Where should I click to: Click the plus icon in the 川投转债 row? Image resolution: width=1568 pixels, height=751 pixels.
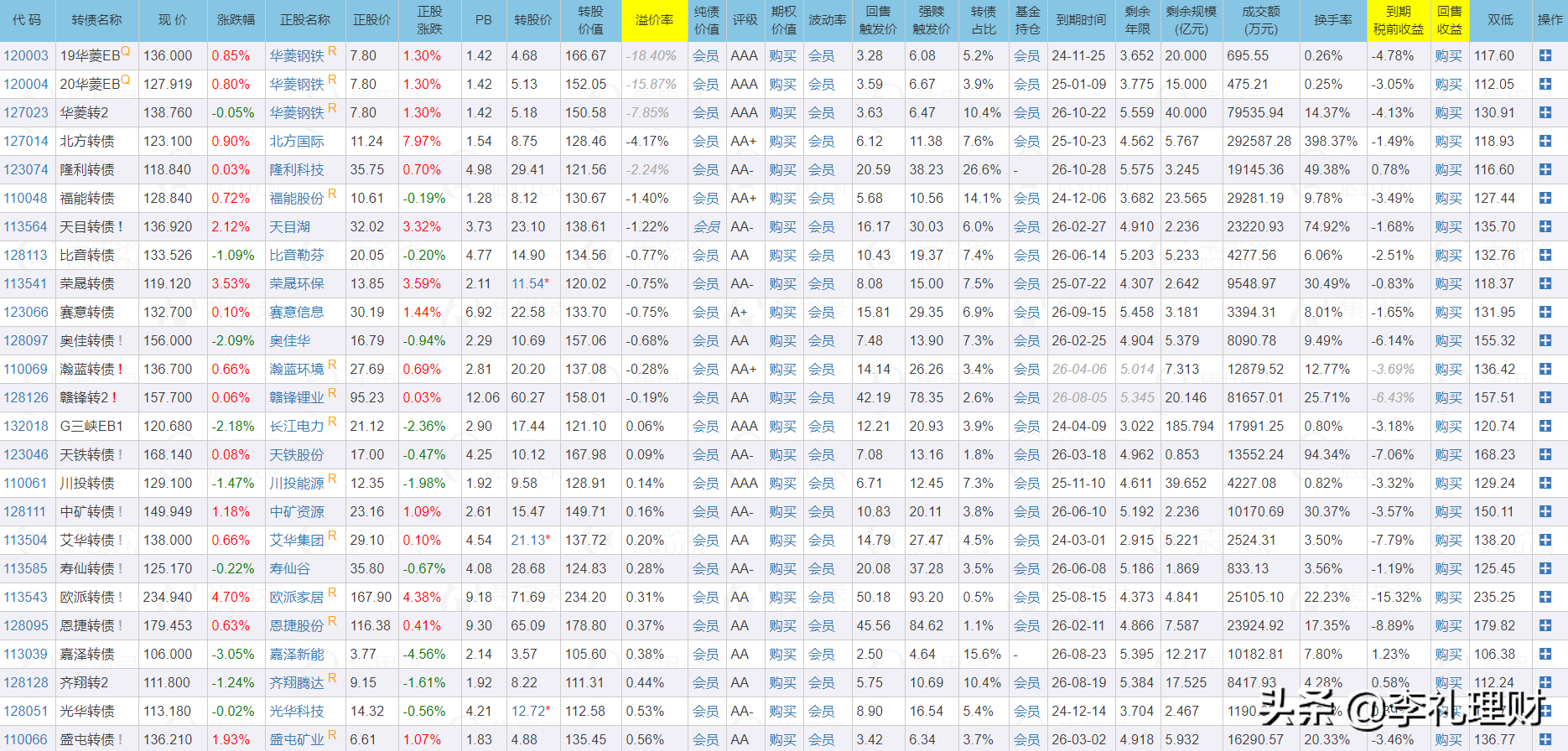coord(1545,484)
